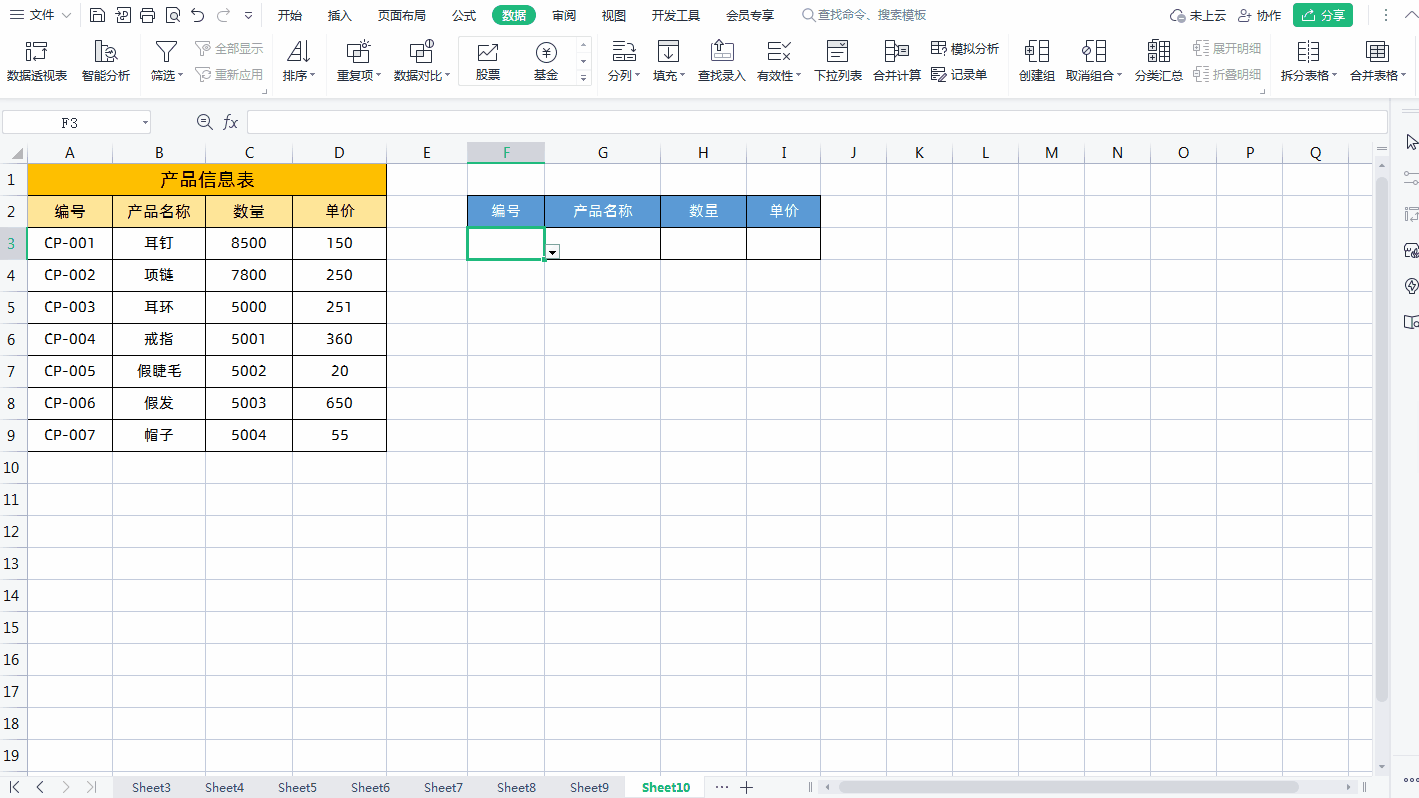Click the search commands box

[x=865, y=15]
